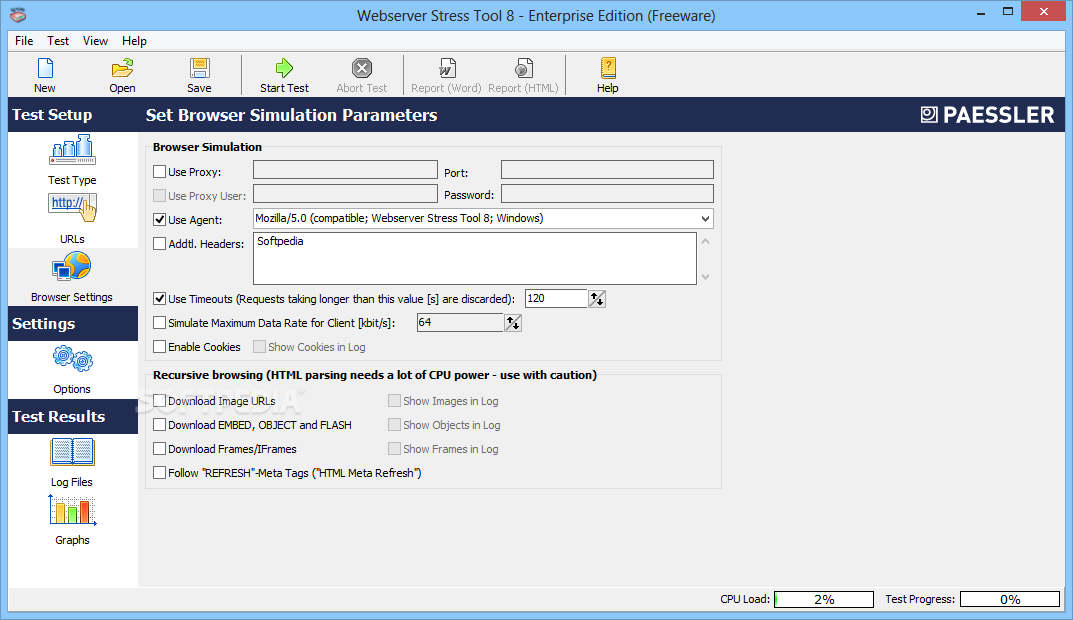Click the timeout value field showing 120
This screenshot has height=620, width=1073.
(556, 298)
